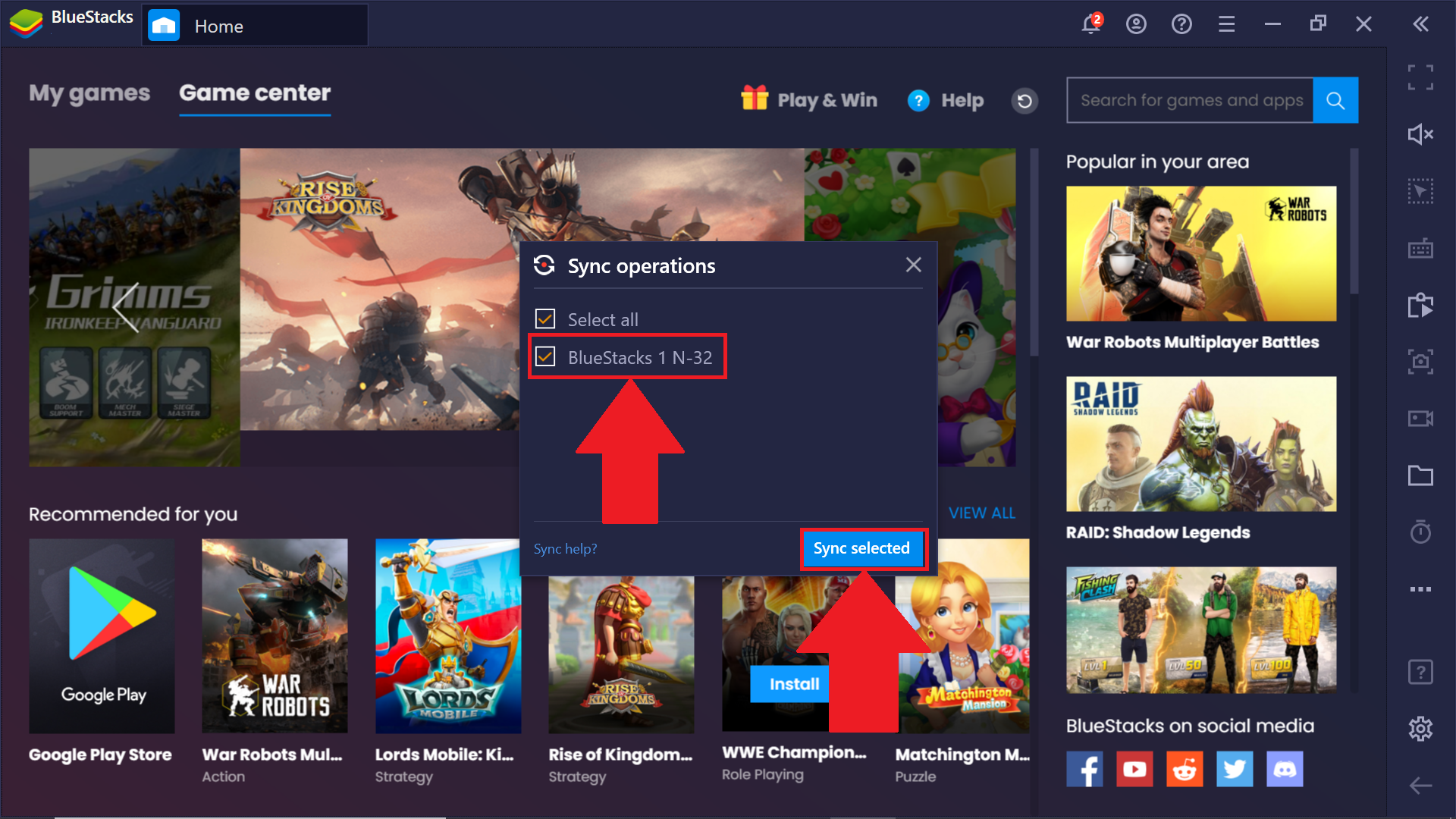The image size is (1456, 819).
Task: Click the BlueStacks logo
Action: (x=26, y=23)
